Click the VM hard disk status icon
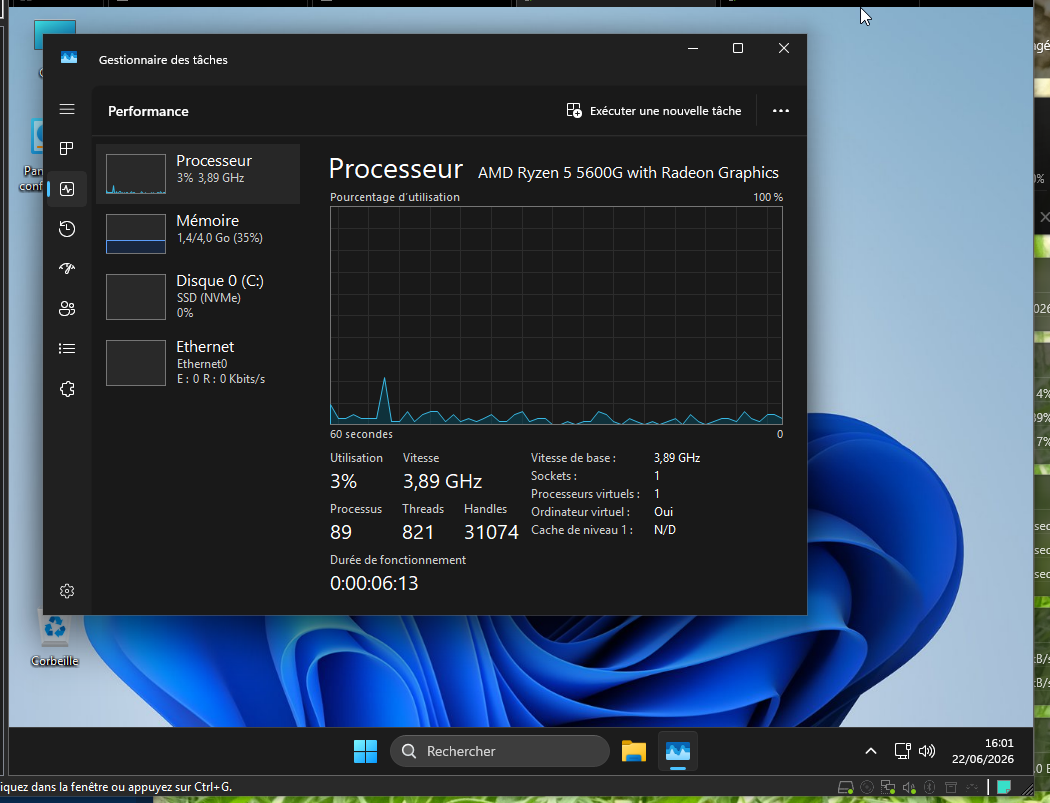The width and height of the screenshot is (1050, 803). (846, 788)
